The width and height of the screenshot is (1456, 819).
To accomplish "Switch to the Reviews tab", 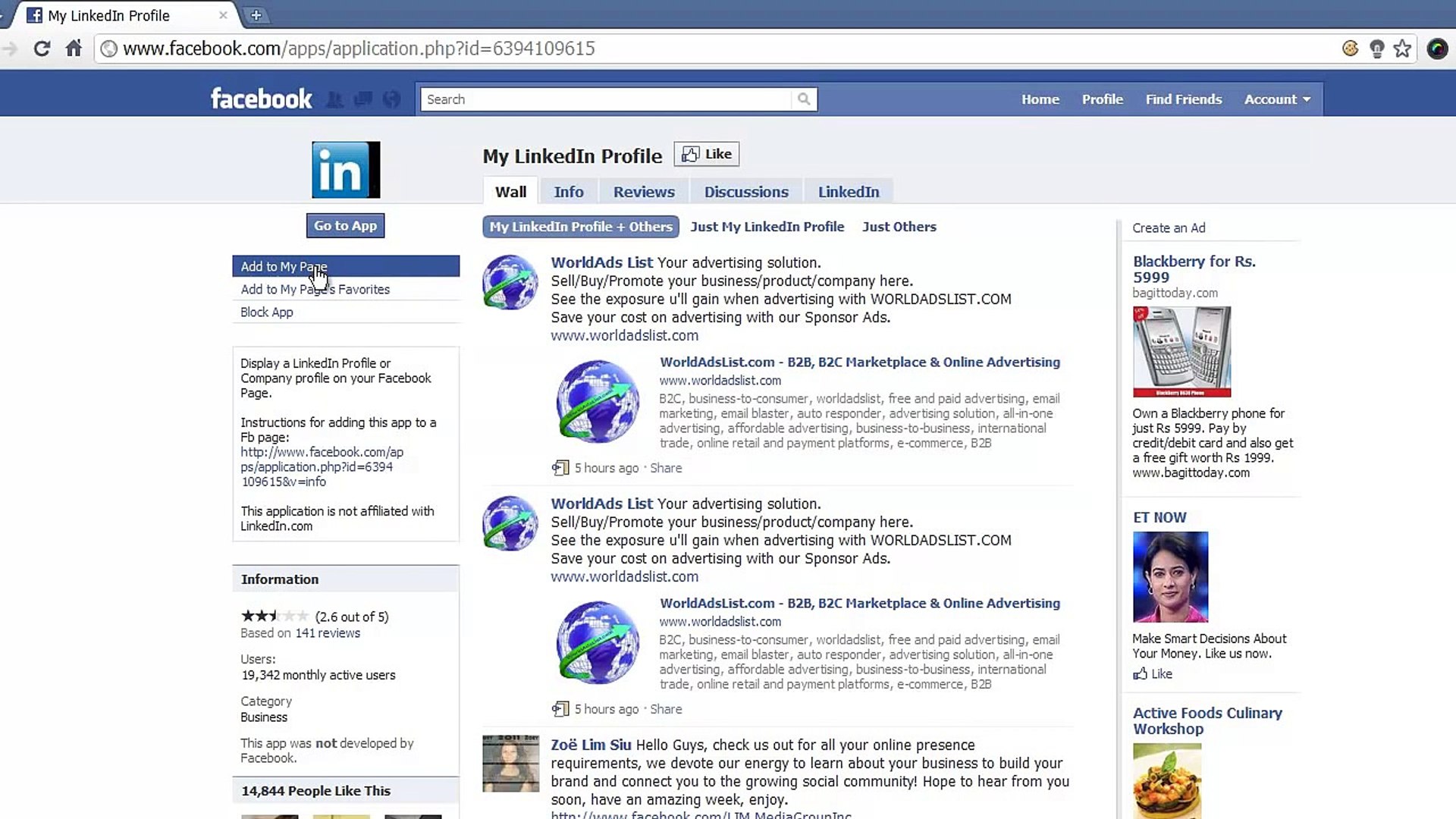I will 644,192.
